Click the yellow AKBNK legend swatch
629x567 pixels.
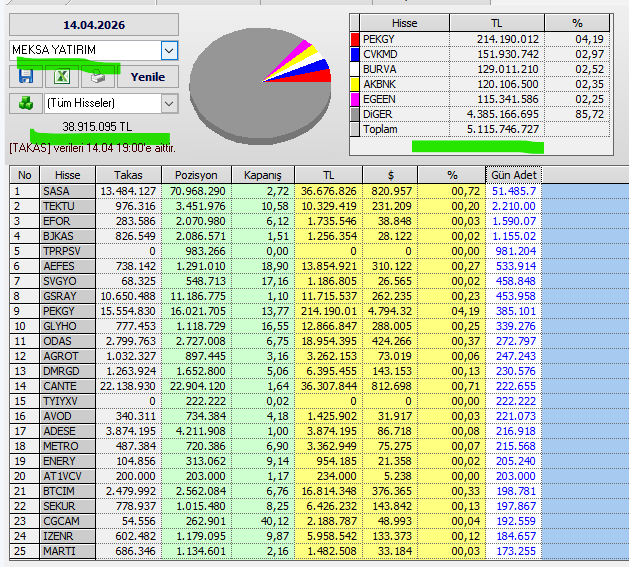pyautogui.click(x=355, y=84)
